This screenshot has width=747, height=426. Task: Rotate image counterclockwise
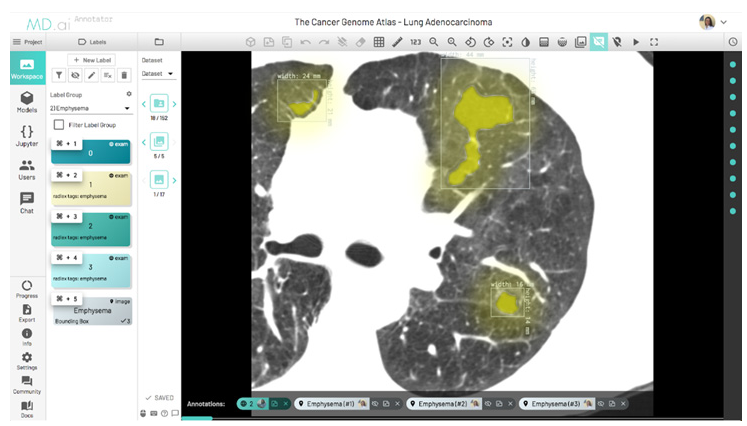pyautogui.click(x=470, y=42)
